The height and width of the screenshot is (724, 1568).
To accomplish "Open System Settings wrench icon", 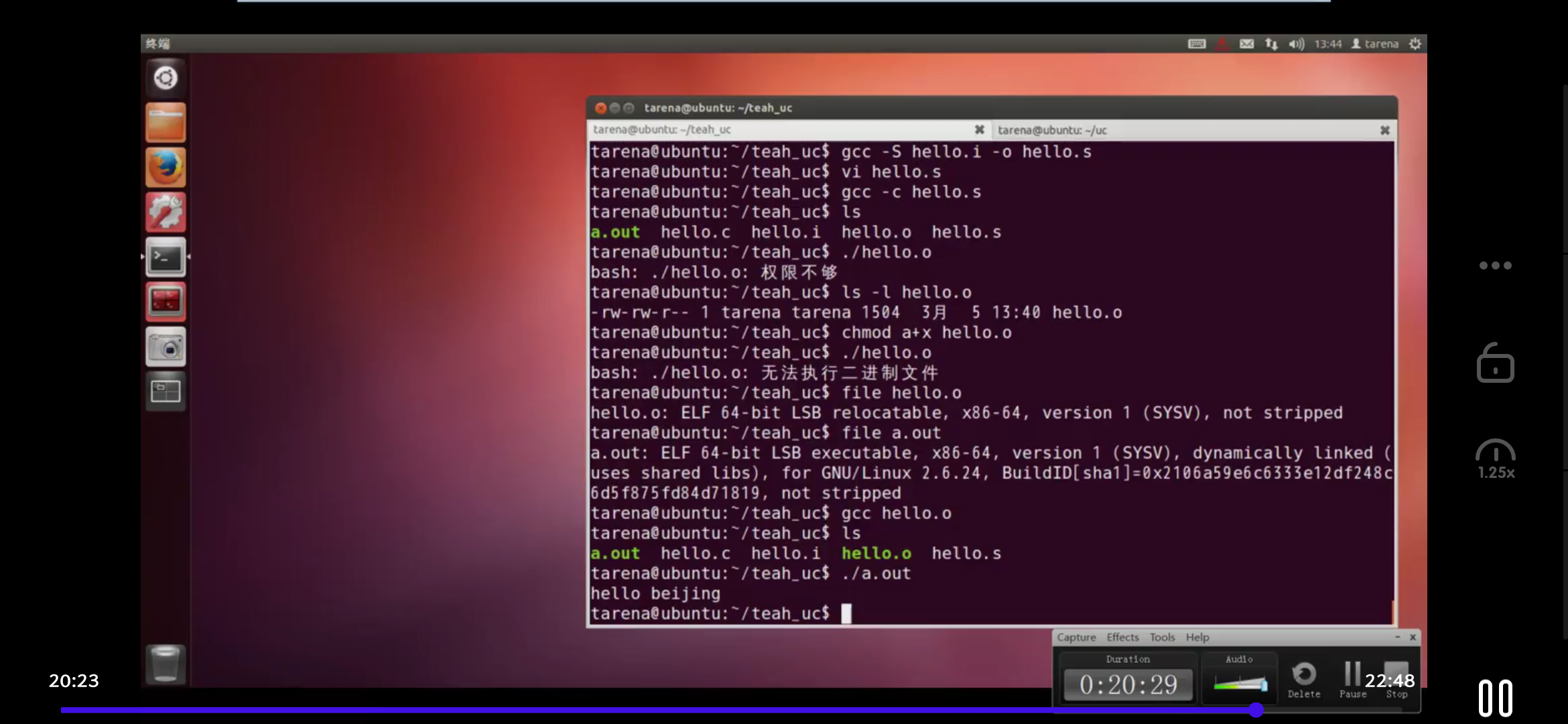I will [166, 213].
